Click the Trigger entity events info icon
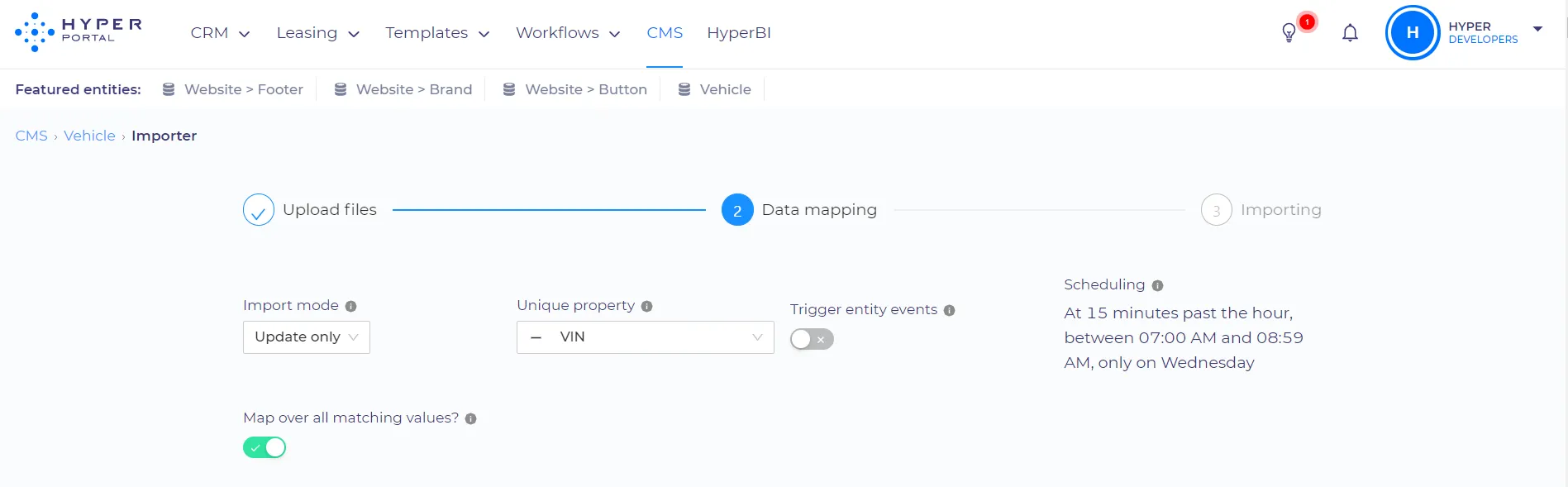The height and width of the screenshot is (487, 1568). point(950,311)
